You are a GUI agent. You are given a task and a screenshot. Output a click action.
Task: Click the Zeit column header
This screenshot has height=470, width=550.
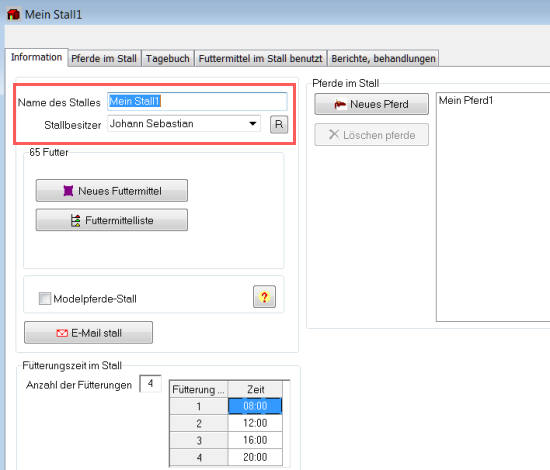pyautogui.click(x=255, y=389)
